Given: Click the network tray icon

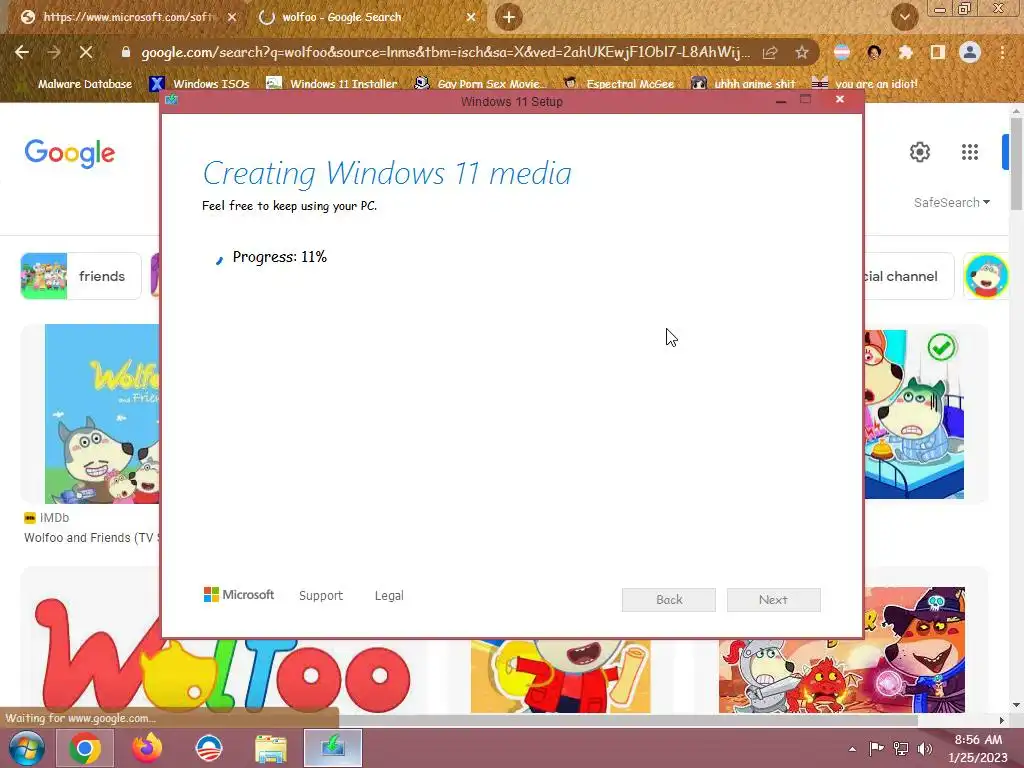Looking at the screenshot, I should 901,748.
